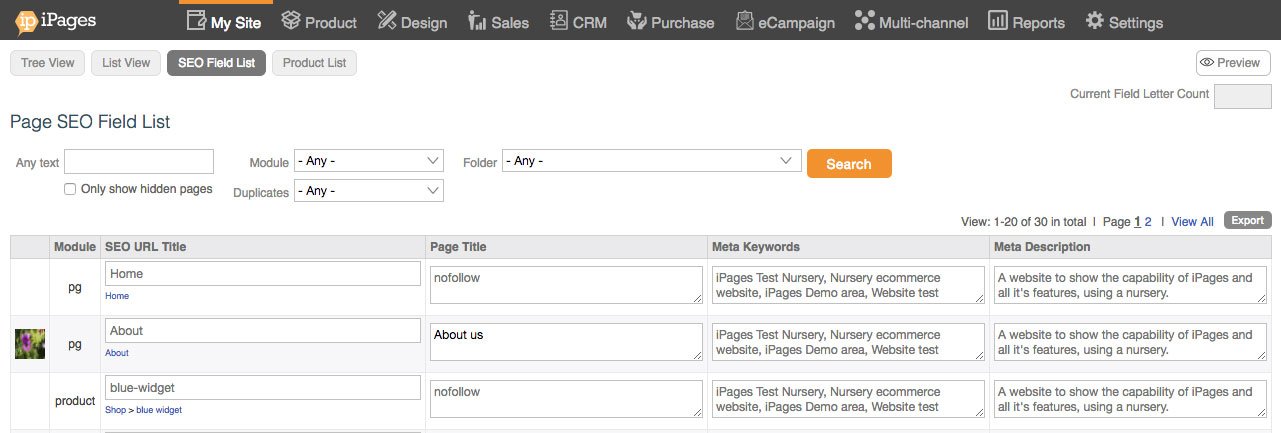Open the Product cube icon menu

(291, 21)
